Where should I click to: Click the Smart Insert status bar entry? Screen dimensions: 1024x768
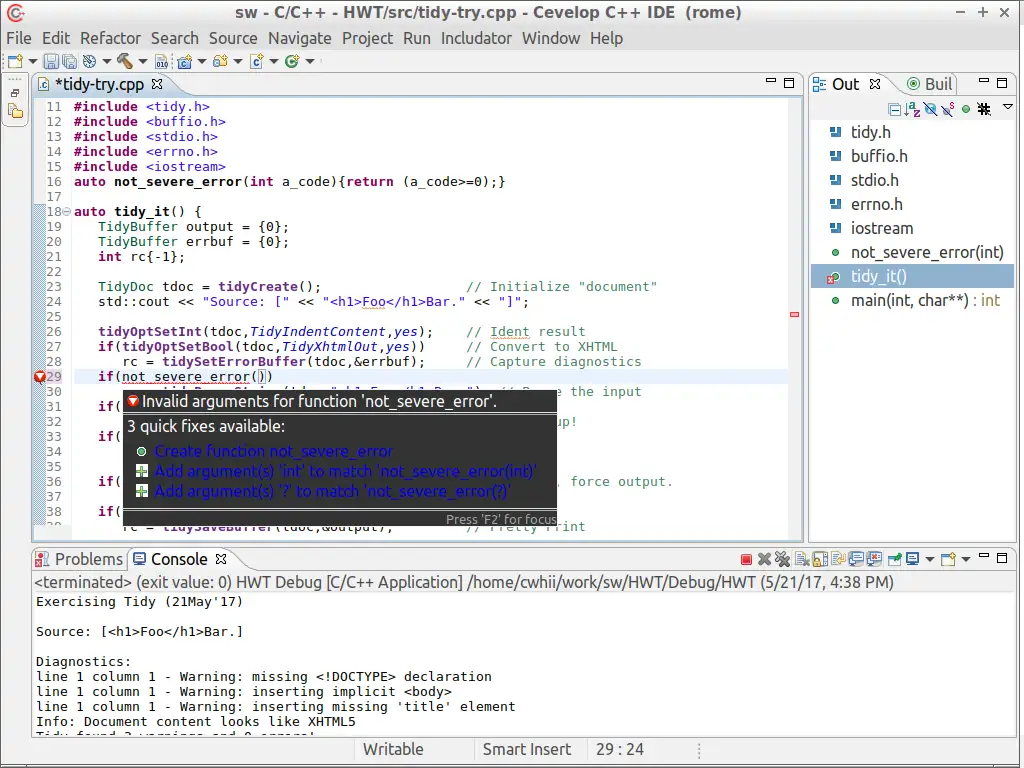tap(526, 750)
